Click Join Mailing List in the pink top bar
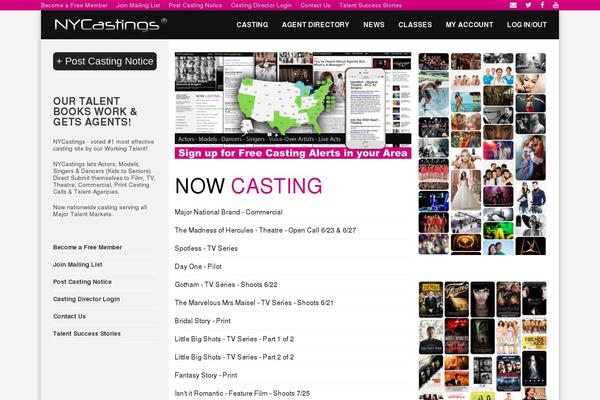Viewport: 600px width, 400px height. coord(138,5)
